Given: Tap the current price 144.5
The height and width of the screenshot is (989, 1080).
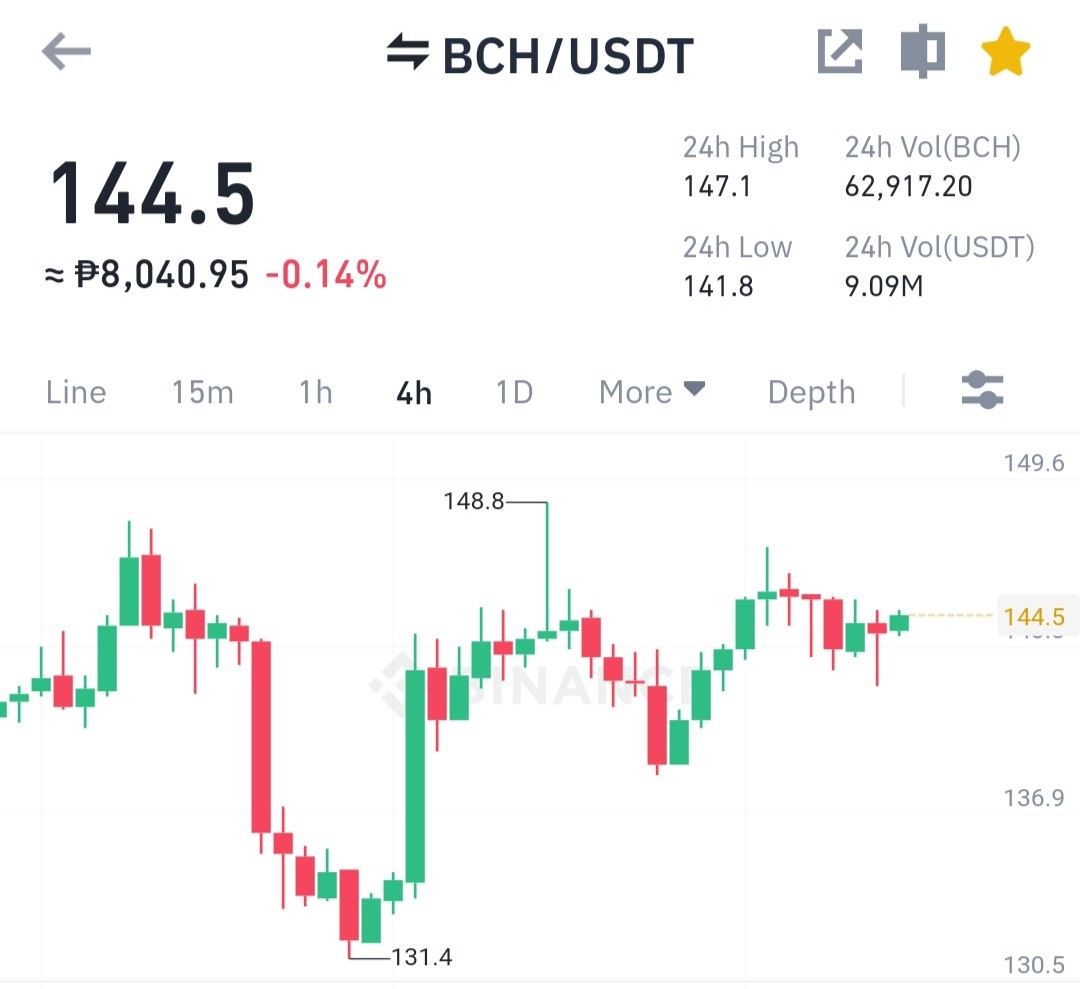Looking at the screenshot, I should pyautogui.click(x=153, y=194).
